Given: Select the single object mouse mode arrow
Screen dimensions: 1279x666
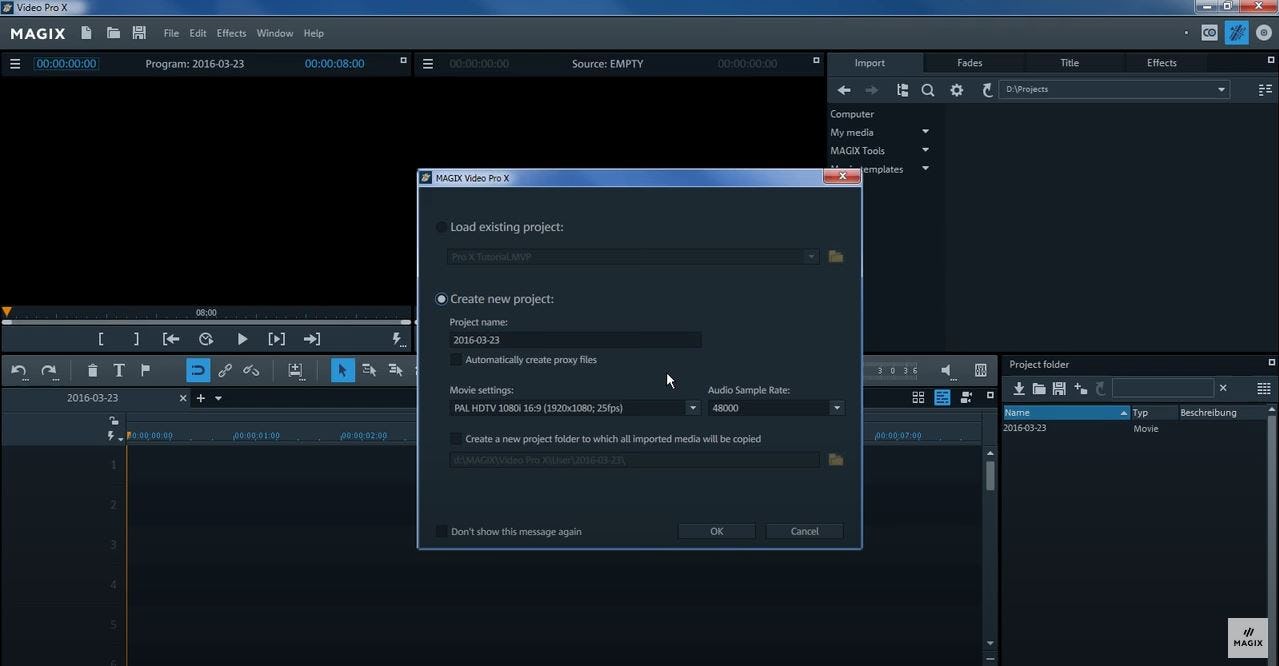Looking at the screenshot, I should 342,370.
